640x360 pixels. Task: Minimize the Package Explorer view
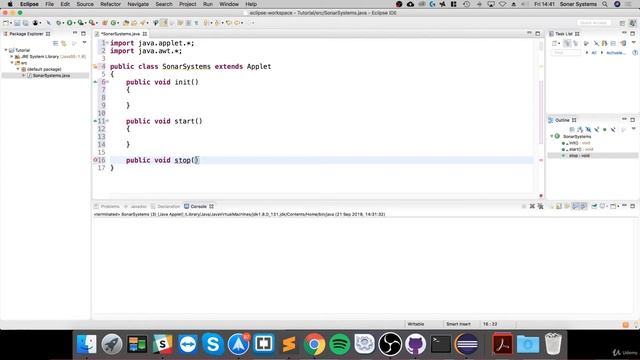[x=75, y=33]
